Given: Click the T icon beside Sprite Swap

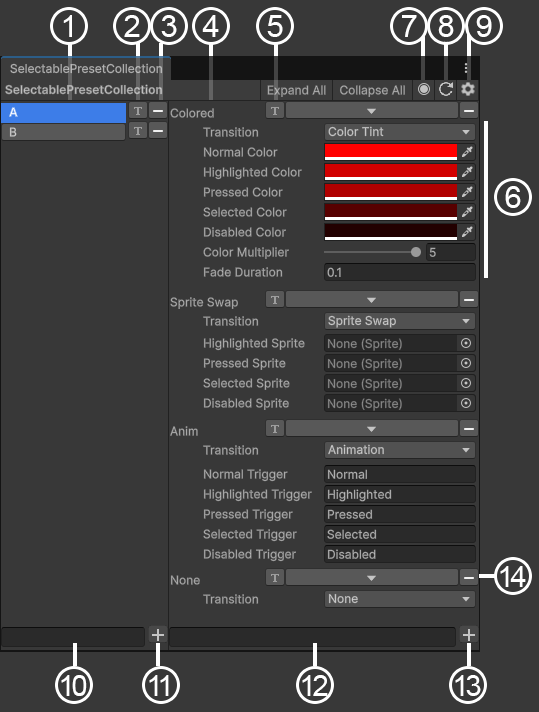Looking at the screenshot, I should 275,300.
